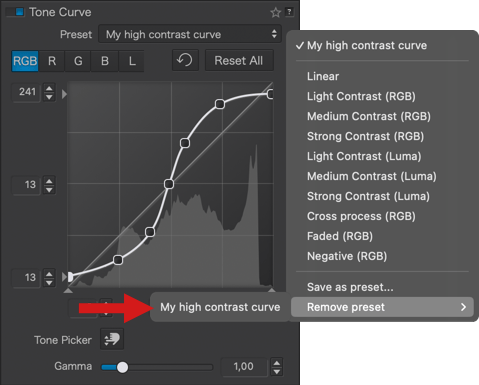
Task: Select the curve center control point
Action: pyautogui.click(x=169, y=184)
